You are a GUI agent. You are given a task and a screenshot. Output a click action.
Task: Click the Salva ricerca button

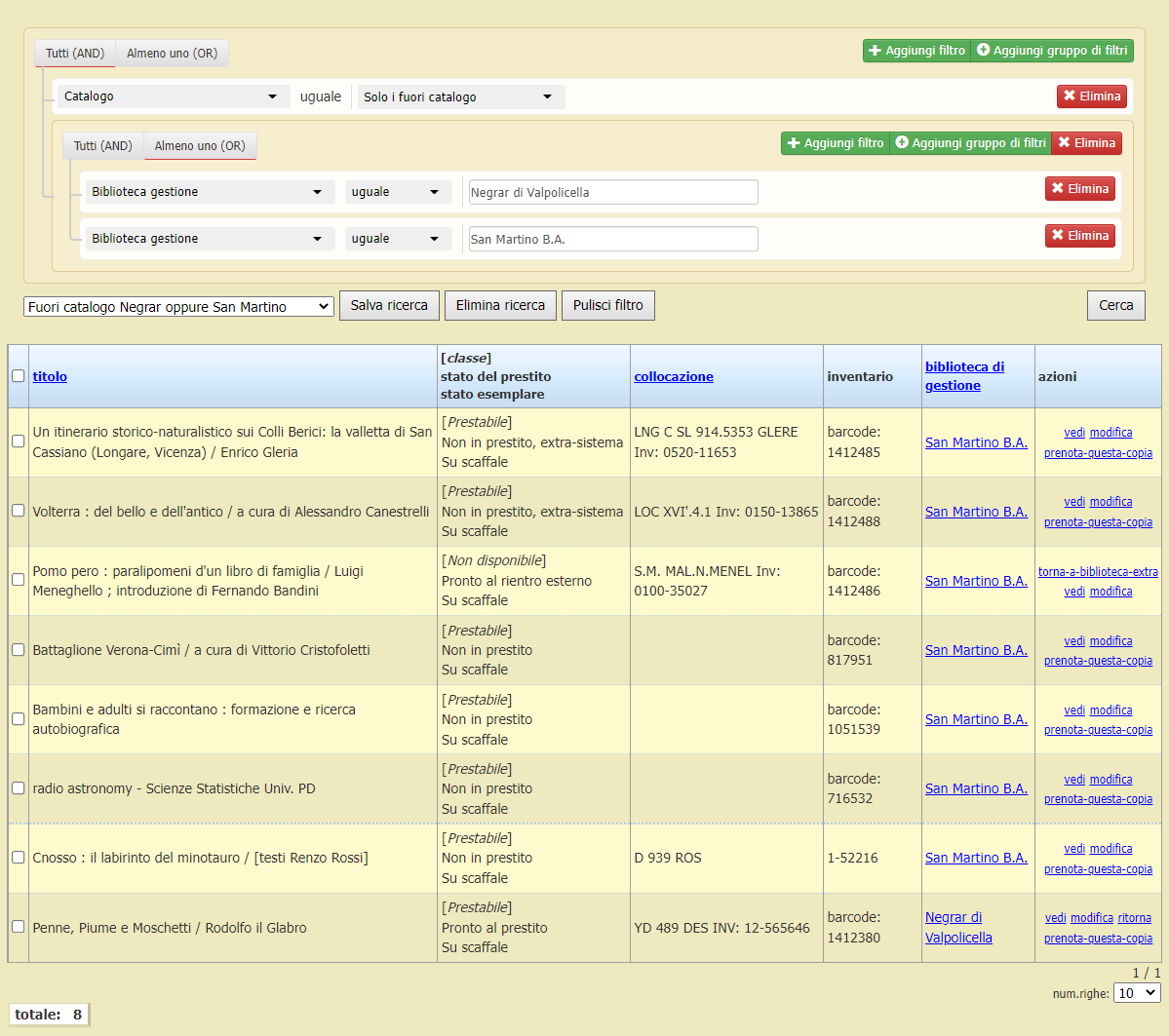[389, 306]
